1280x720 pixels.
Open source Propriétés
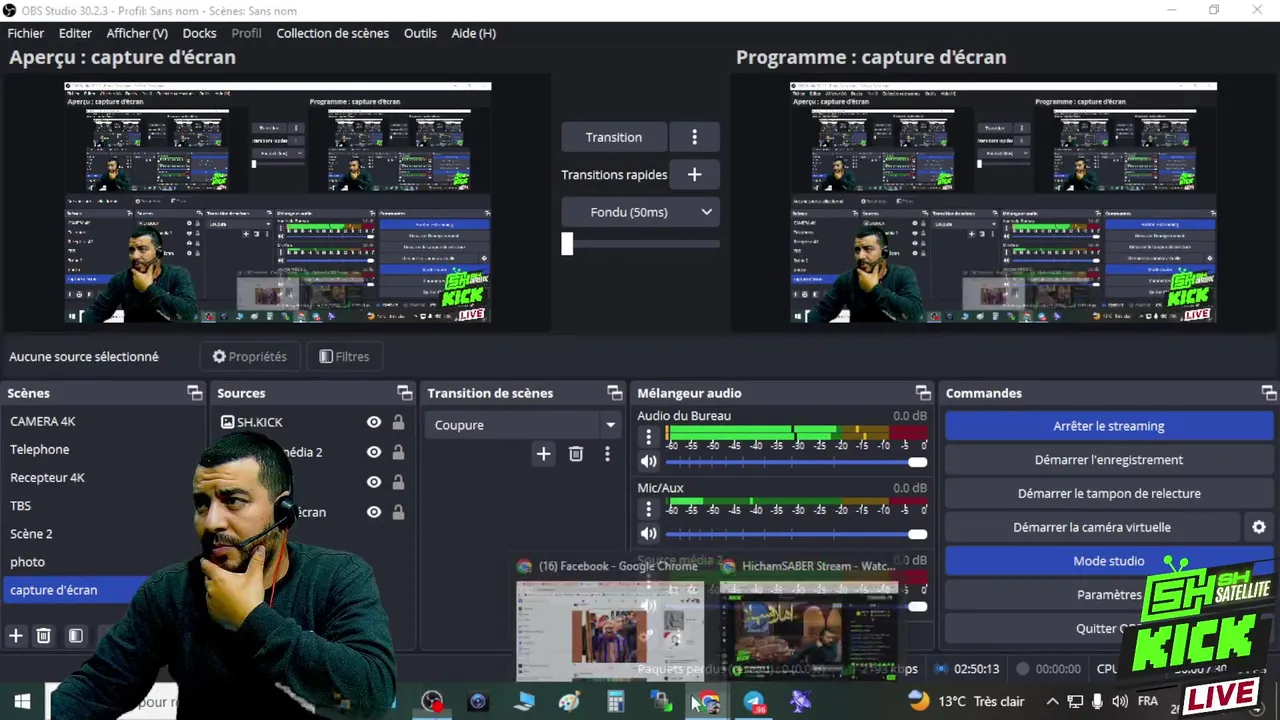click(250, 356)
